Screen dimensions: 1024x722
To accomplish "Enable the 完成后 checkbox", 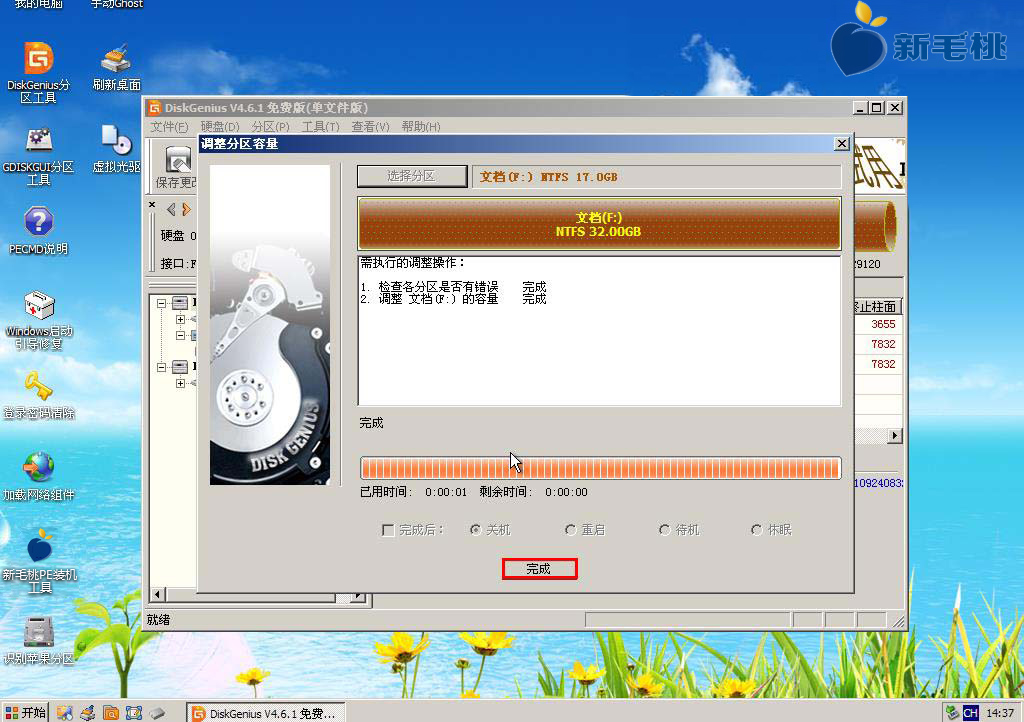I will [x=388, y=530].
